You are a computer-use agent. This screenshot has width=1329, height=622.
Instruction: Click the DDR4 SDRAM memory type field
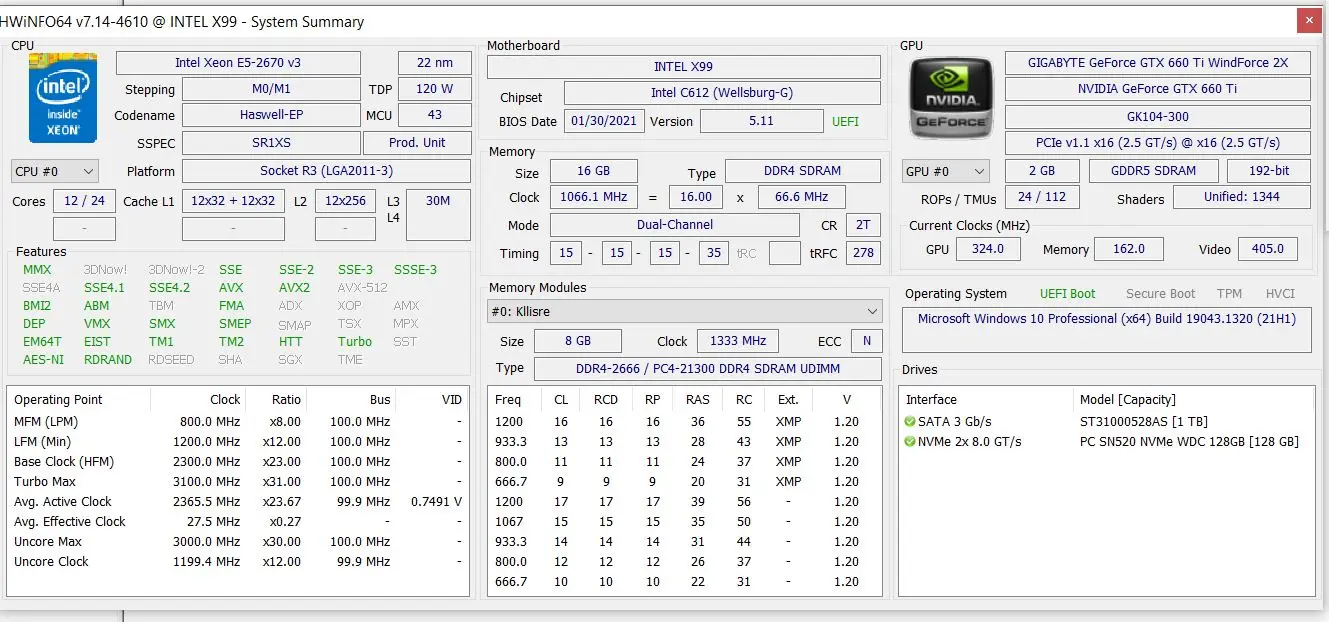(803, 171)
